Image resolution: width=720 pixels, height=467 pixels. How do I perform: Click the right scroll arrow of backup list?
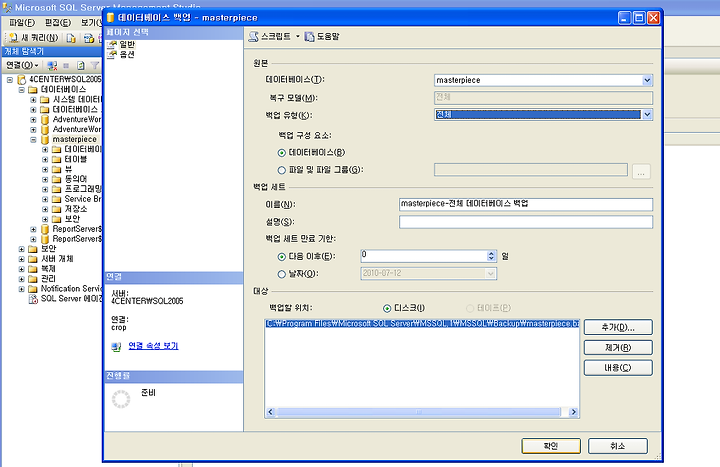coord(574,412)
